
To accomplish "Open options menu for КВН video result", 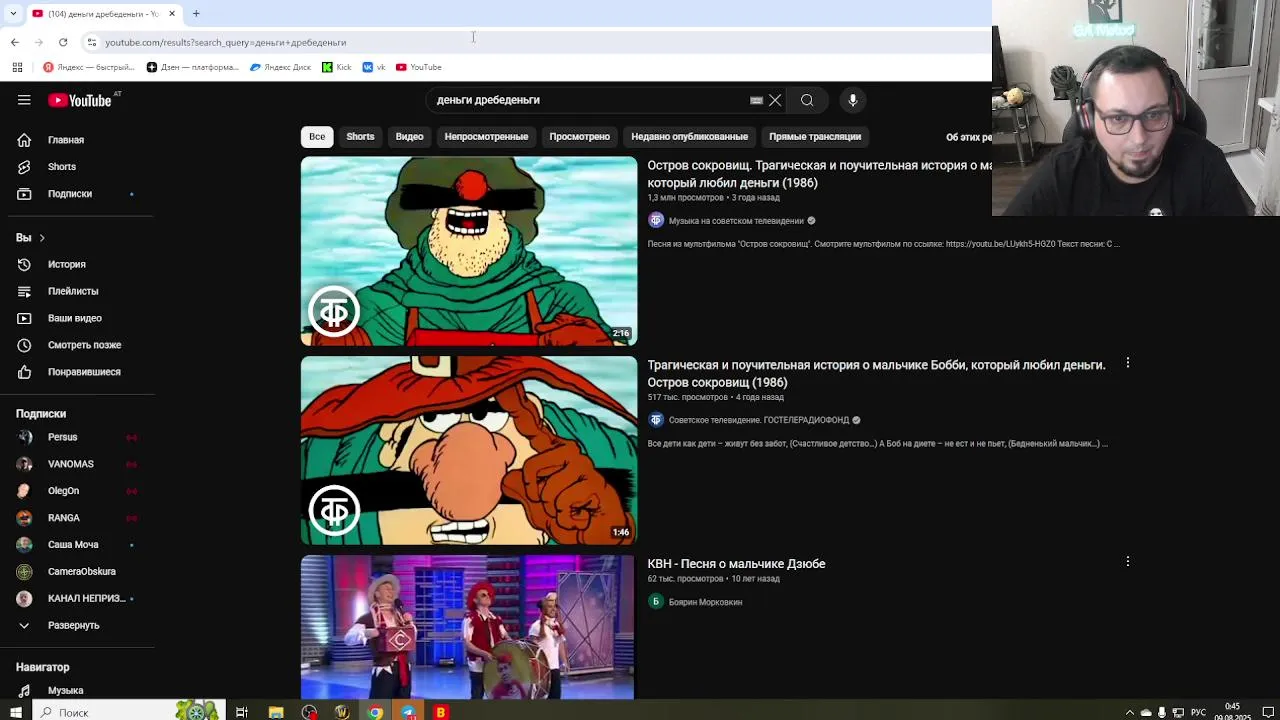I will tap(1127, 562).
